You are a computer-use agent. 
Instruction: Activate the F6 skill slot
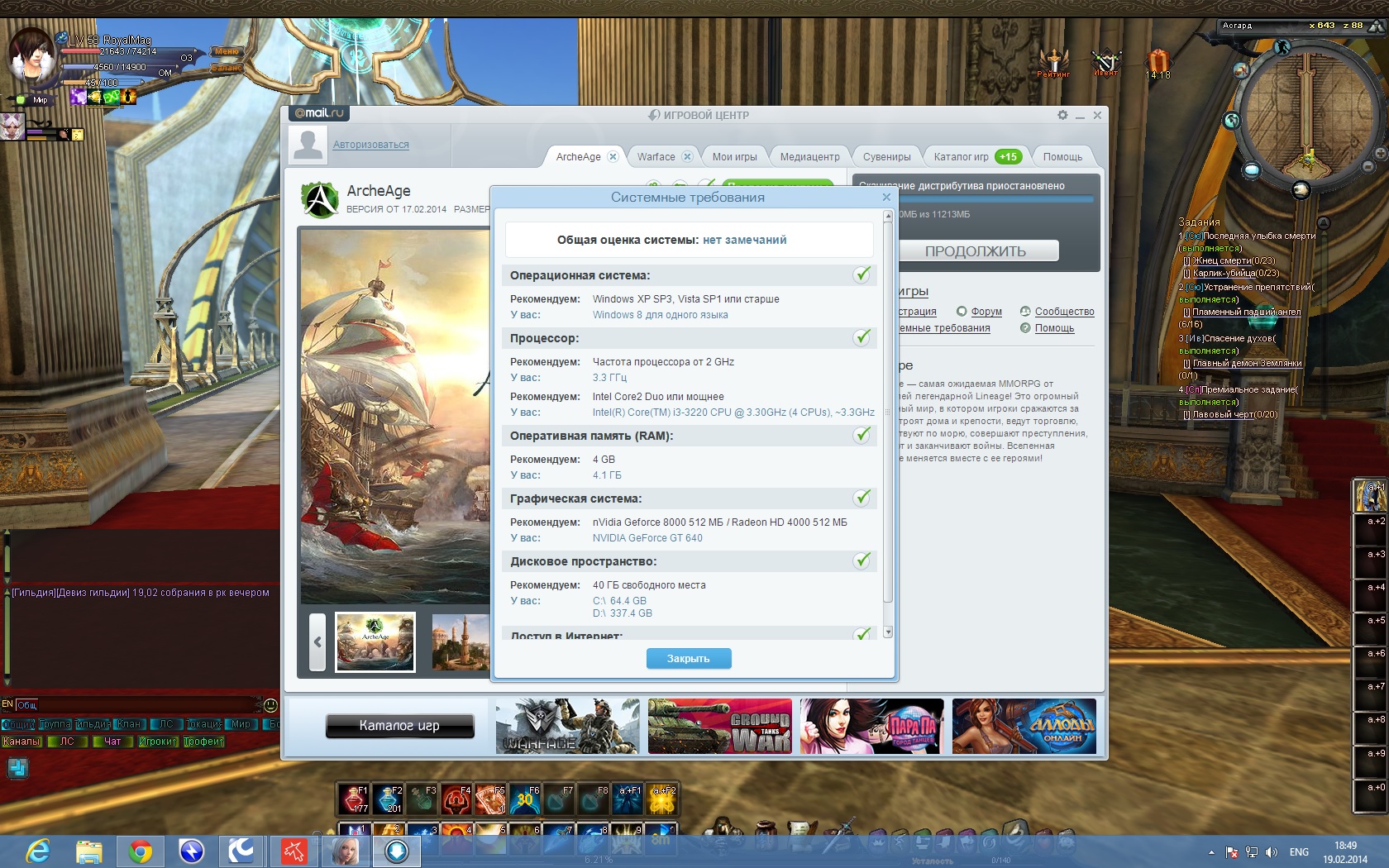click(x=525, y=799)
